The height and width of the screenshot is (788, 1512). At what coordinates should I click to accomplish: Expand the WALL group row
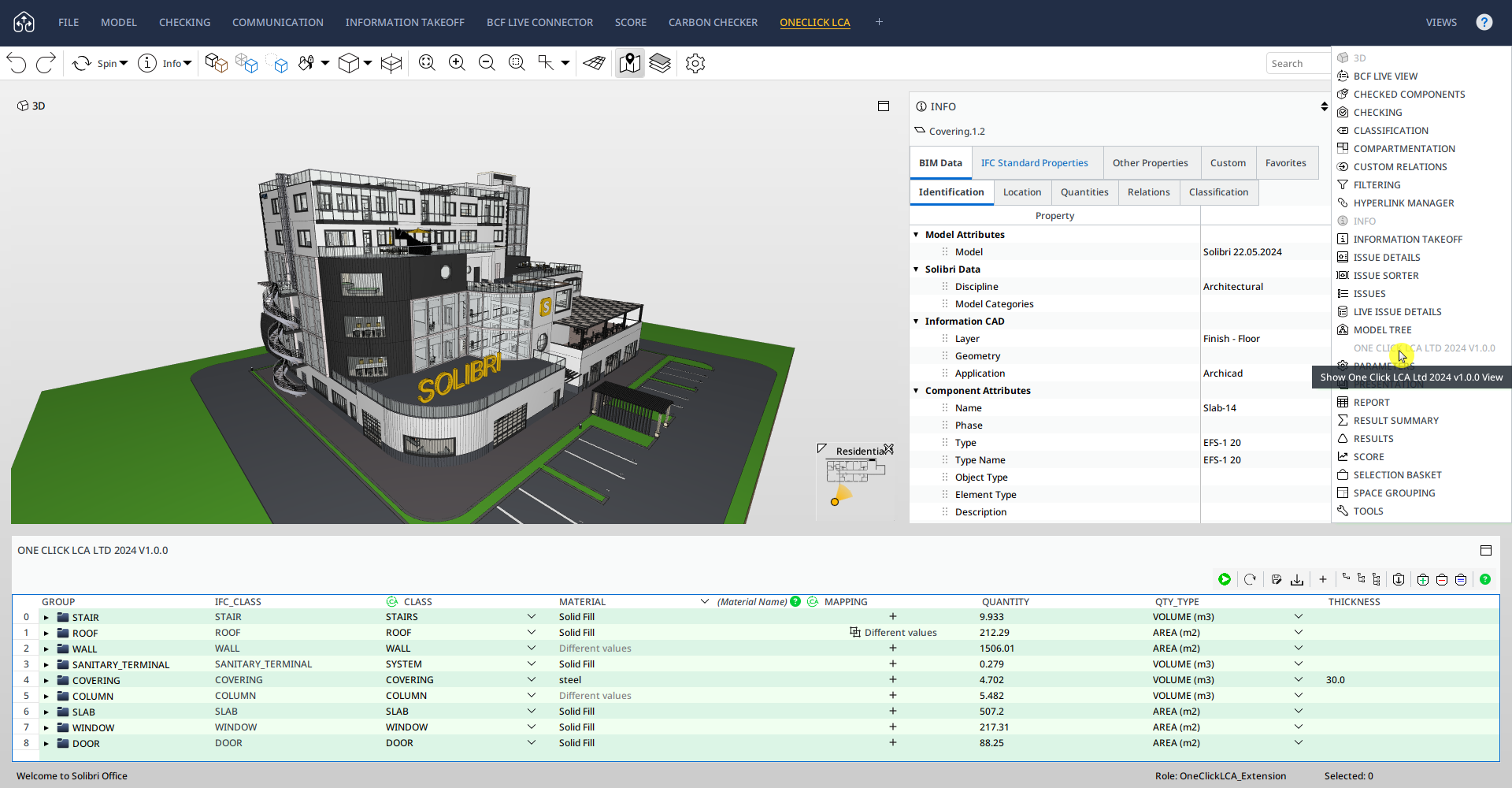[x=46, y=649]
